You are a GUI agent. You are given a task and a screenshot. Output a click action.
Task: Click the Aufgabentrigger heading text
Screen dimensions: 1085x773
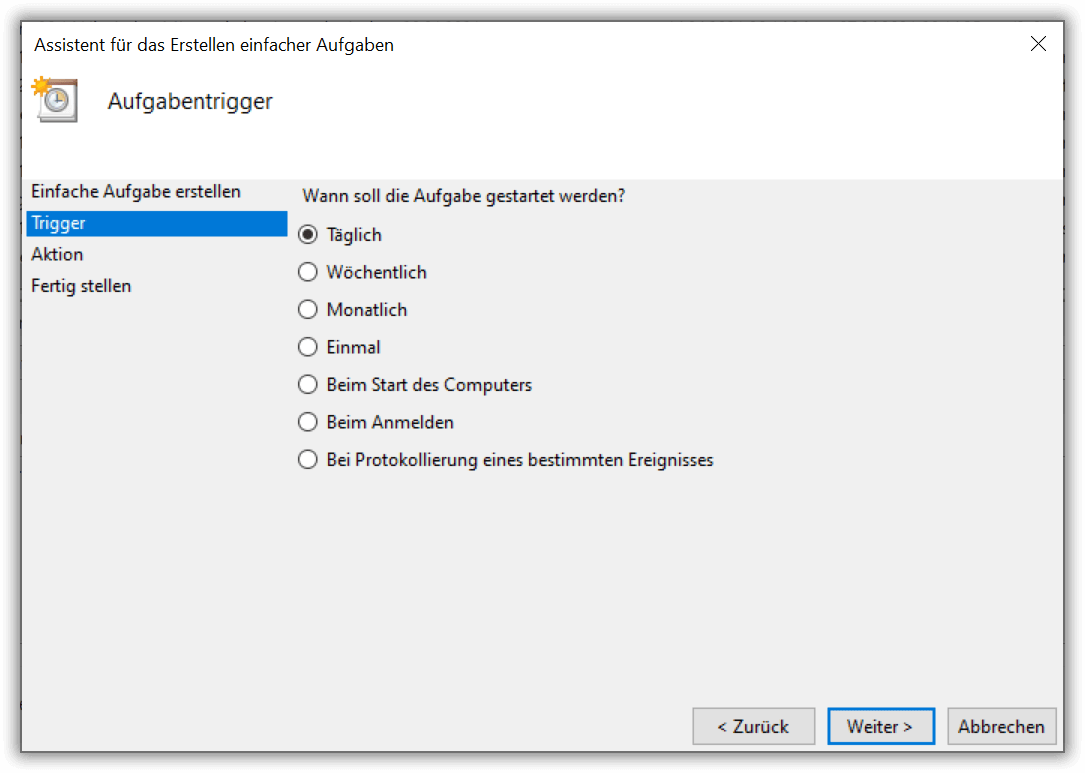tap(190, 102)
